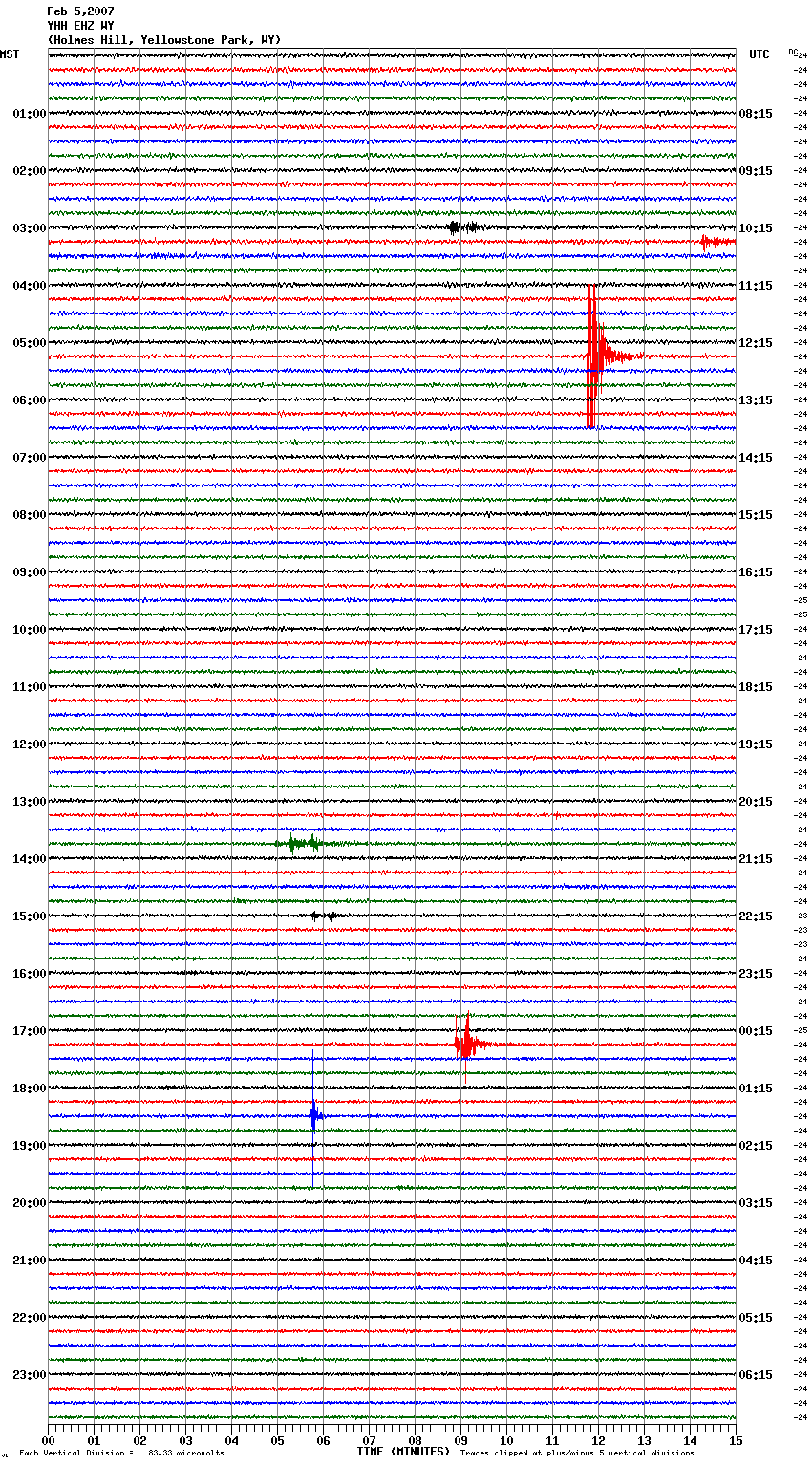
Task: Select the "03:00" MST time label
Action: (30, 228)
